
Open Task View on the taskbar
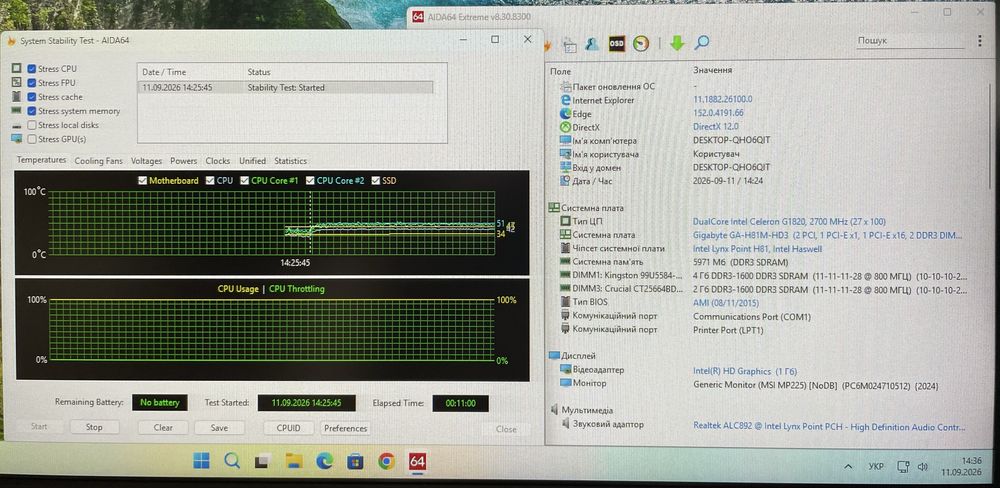tap(262, 461)
